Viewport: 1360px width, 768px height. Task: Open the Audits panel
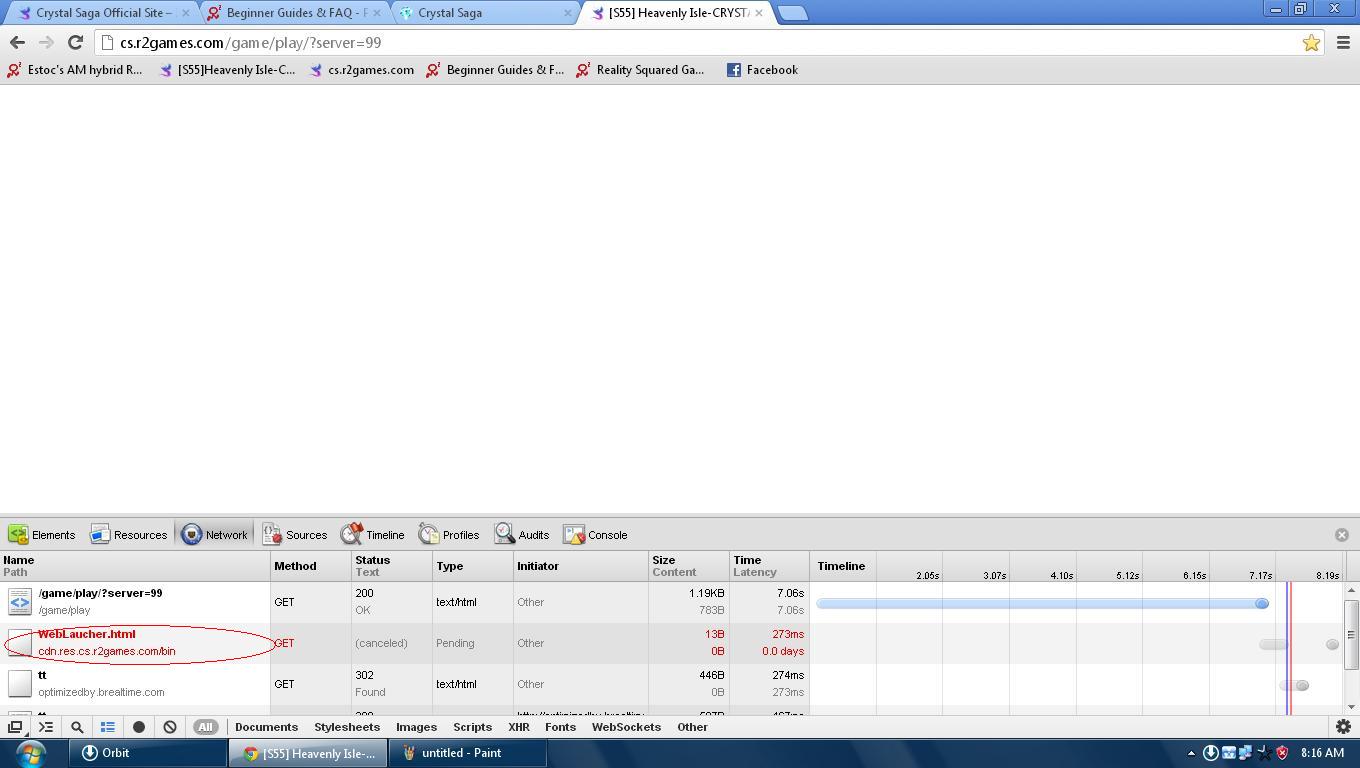pos(522,535)
